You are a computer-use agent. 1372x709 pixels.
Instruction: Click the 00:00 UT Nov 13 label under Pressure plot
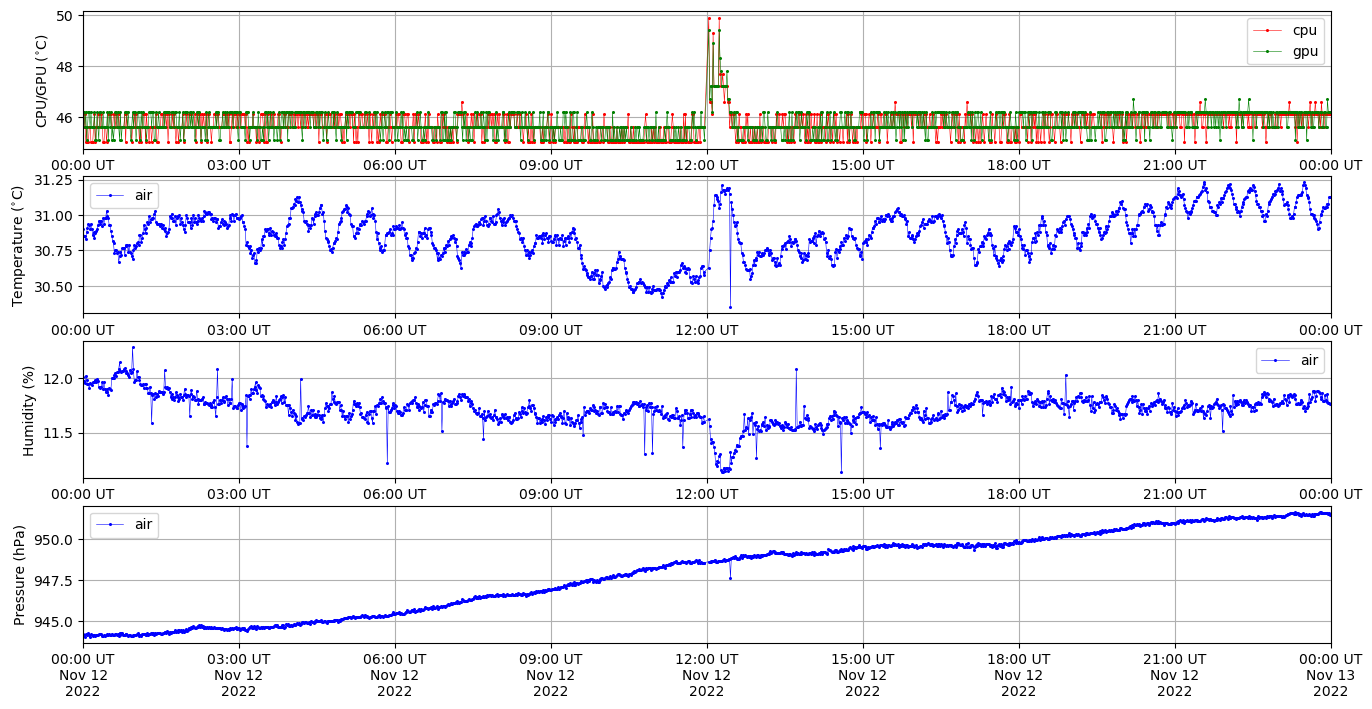pyautogui.click(x=1331, y=675)
